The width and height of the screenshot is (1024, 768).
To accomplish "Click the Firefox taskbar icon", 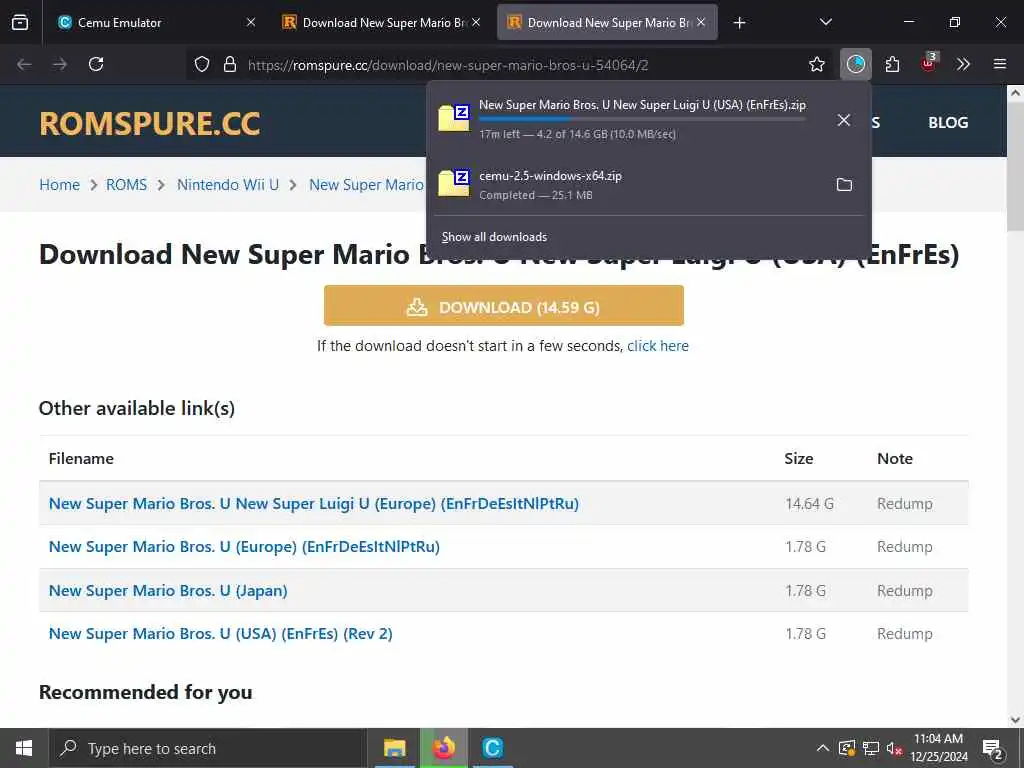I will pyautogui.click(x=444, y=748).
